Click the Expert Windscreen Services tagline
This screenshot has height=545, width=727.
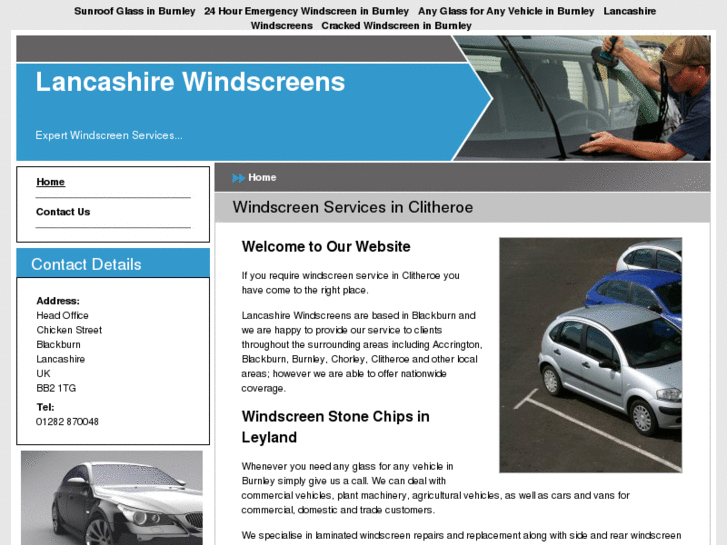pos(109,135)
